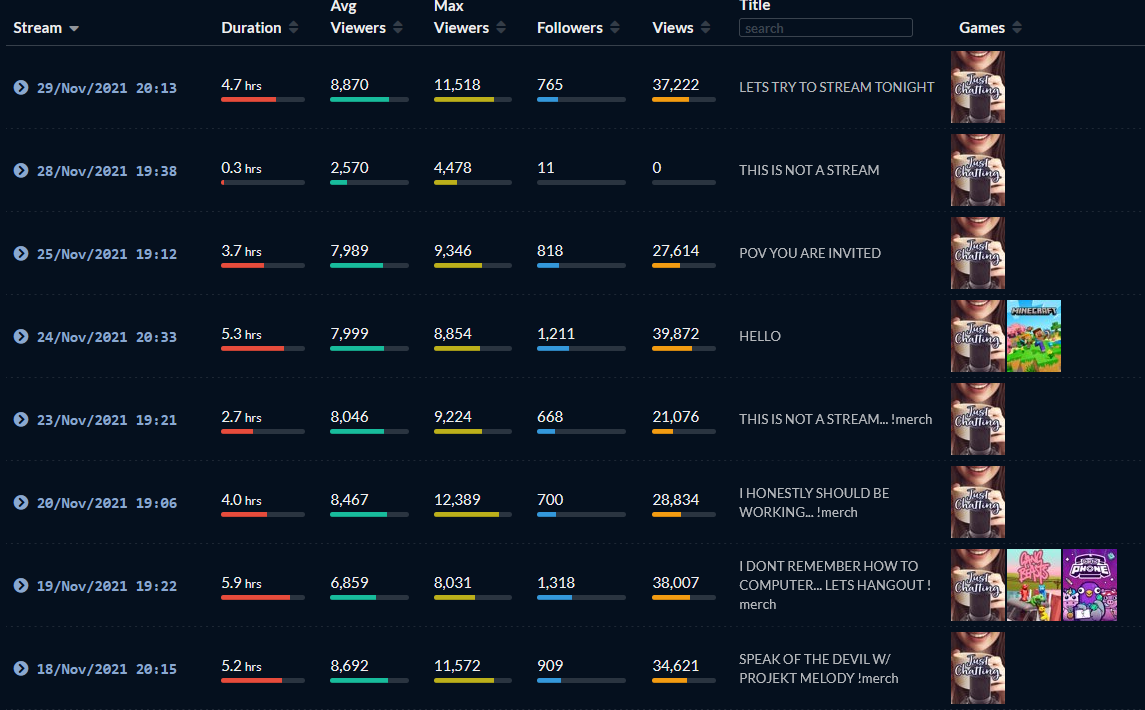The width and height of the screenshot is (1145, 710).
Task: Click the 0.3 hrs duration value
Action: click(241, 168)
